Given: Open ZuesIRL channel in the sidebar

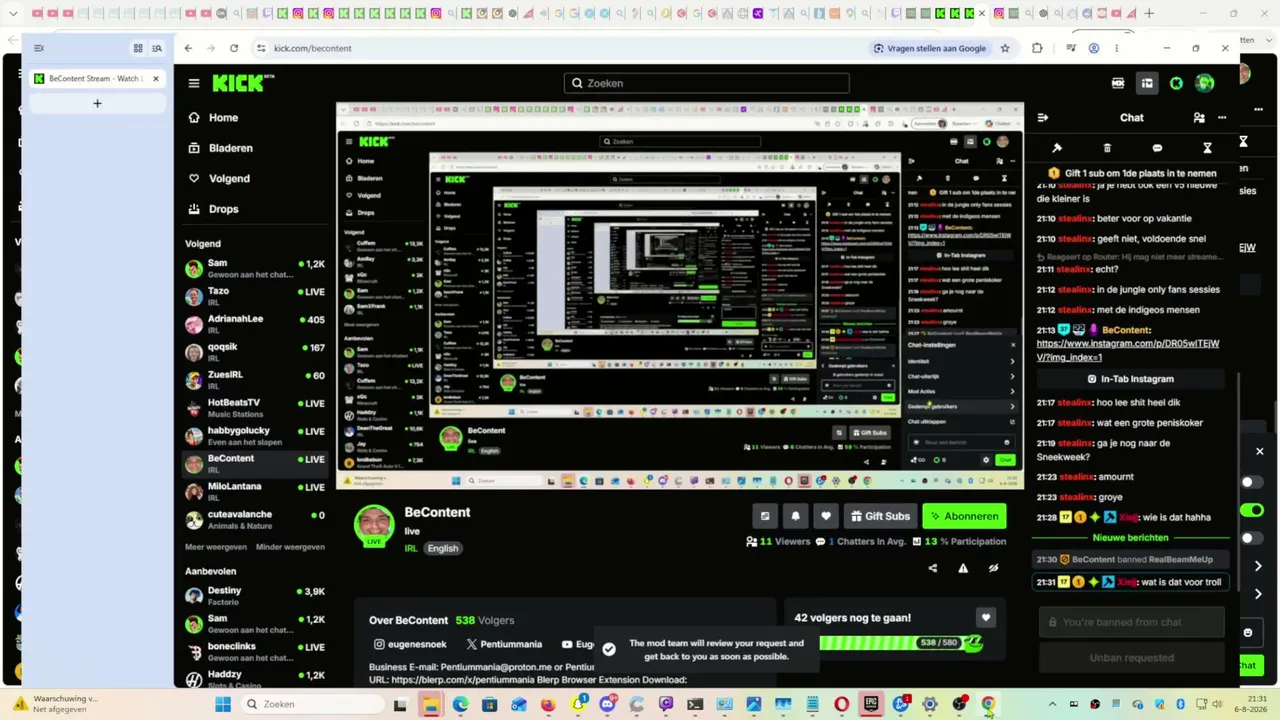Looking at the screenshot, I should tap(255, 380).
